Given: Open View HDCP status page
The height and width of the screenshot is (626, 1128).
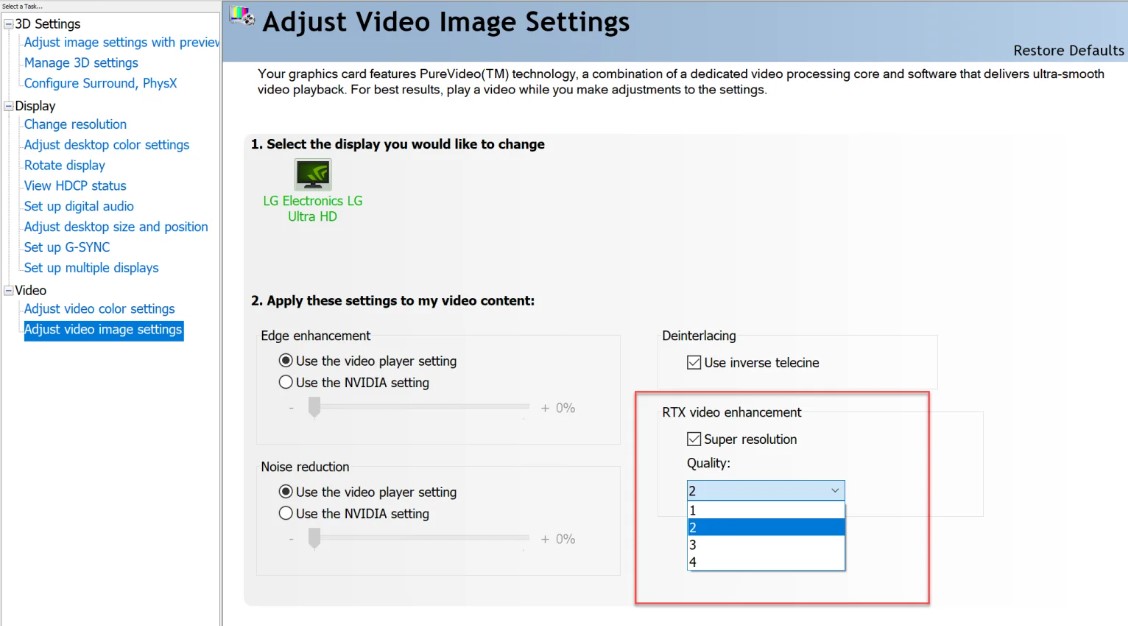Looking at the screenshot, I should tap(75, 186).
